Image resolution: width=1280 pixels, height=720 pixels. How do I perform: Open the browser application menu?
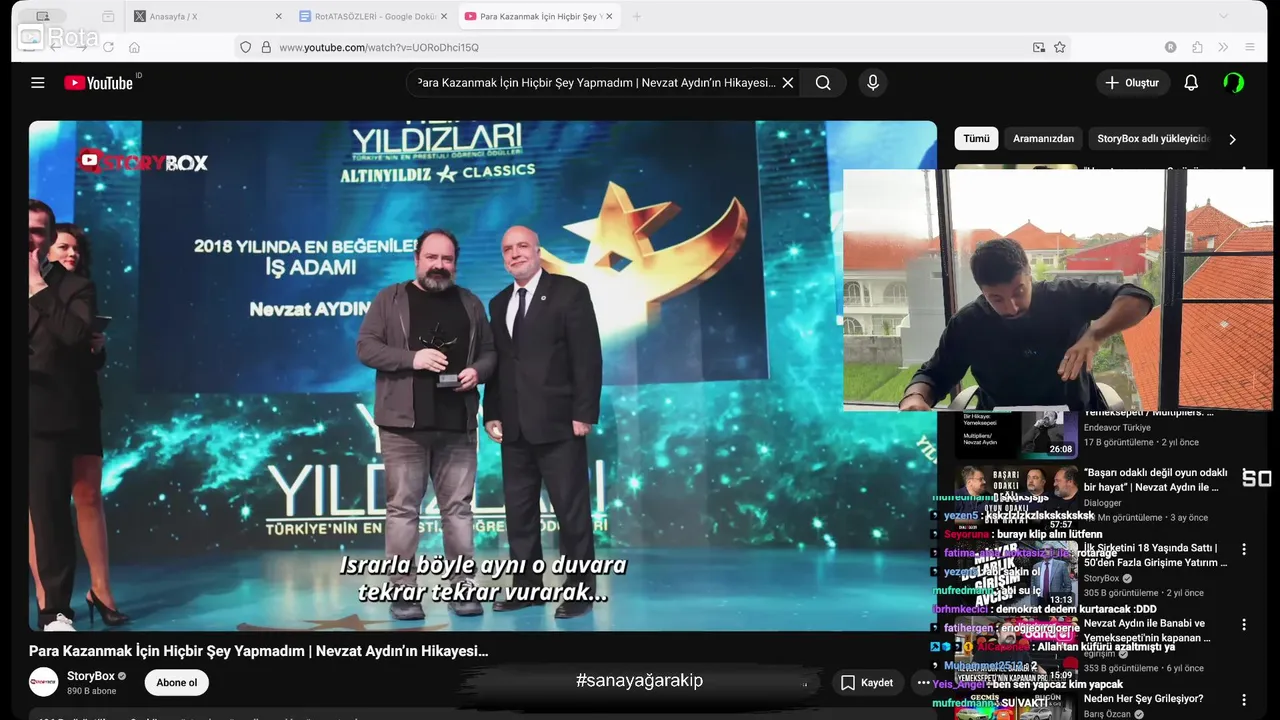(x=1250, y=47)
